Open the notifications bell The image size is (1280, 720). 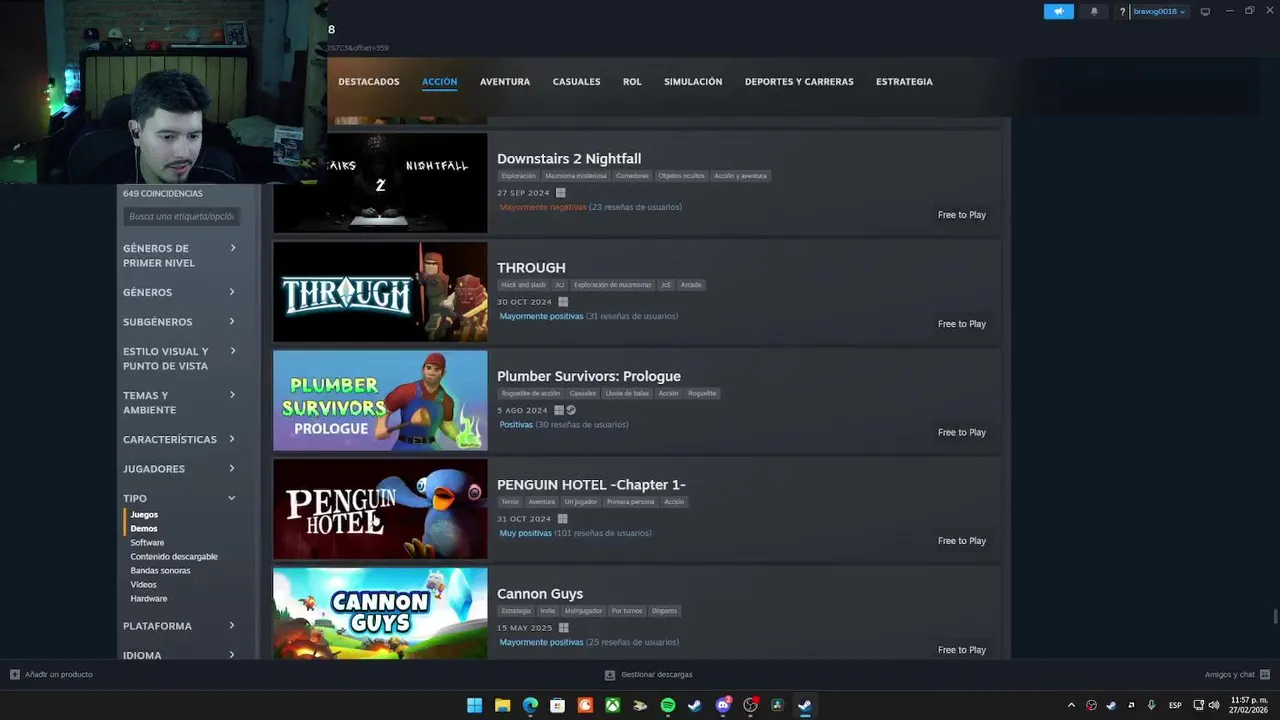coord(1094,12)
